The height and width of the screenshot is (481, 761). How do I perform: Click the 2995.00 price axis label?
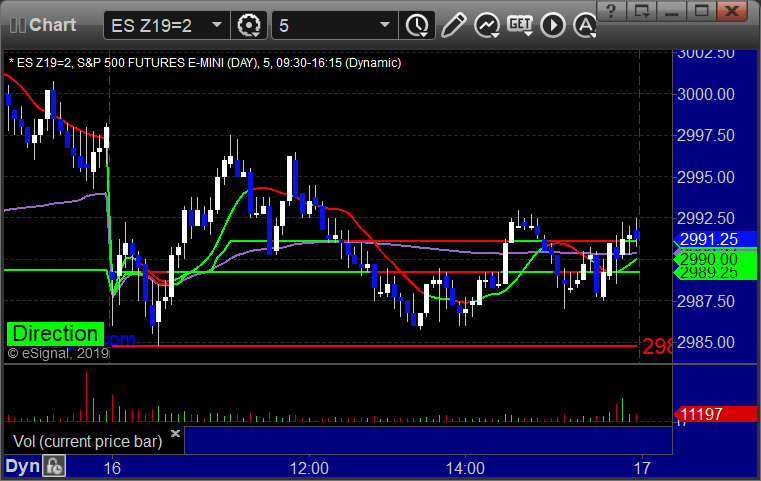(706, 177)
